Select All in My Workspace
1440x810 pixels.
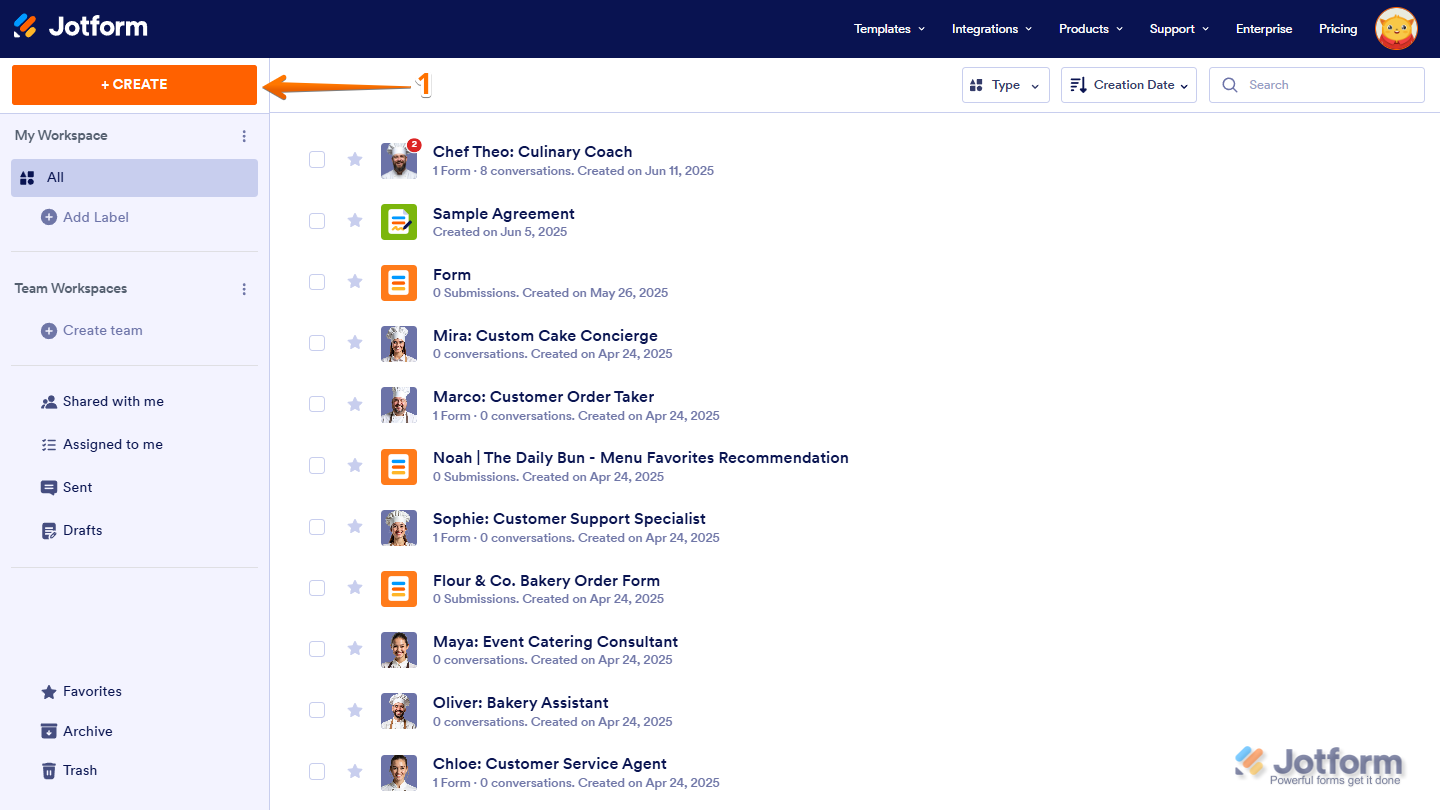(x=134, y=178)
